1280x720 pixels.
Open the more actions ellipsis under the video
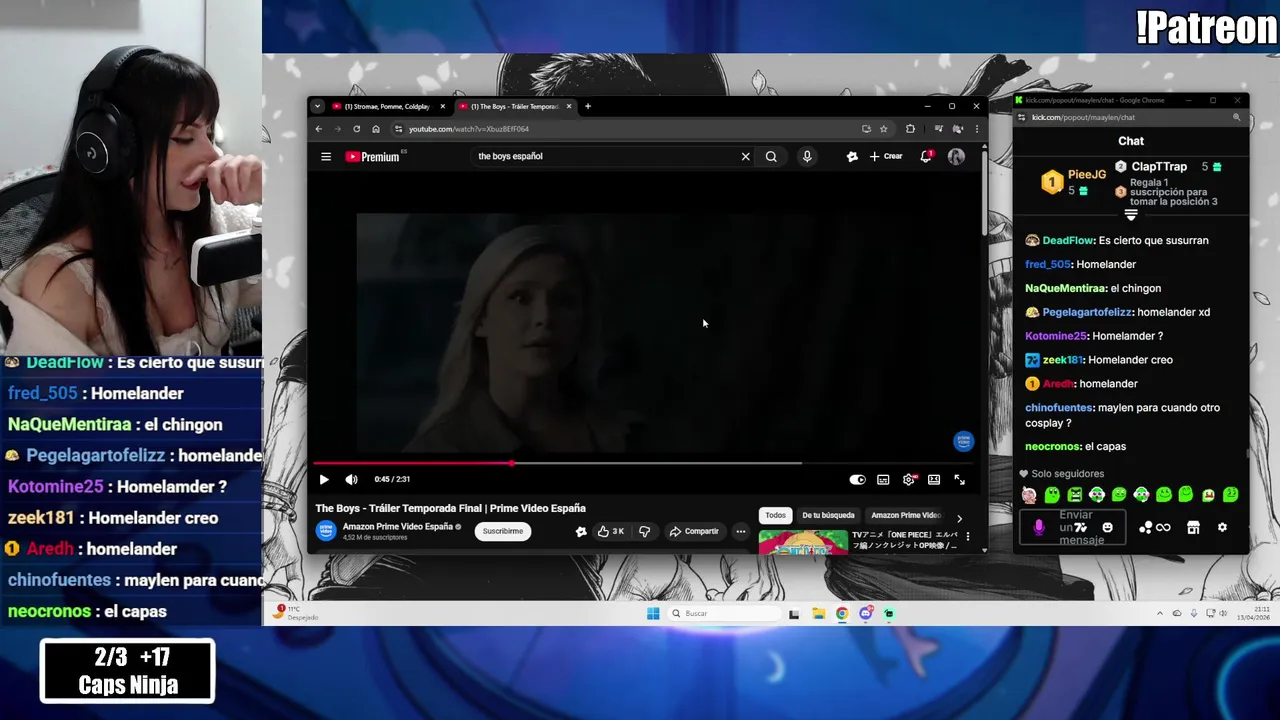[741, 531]
